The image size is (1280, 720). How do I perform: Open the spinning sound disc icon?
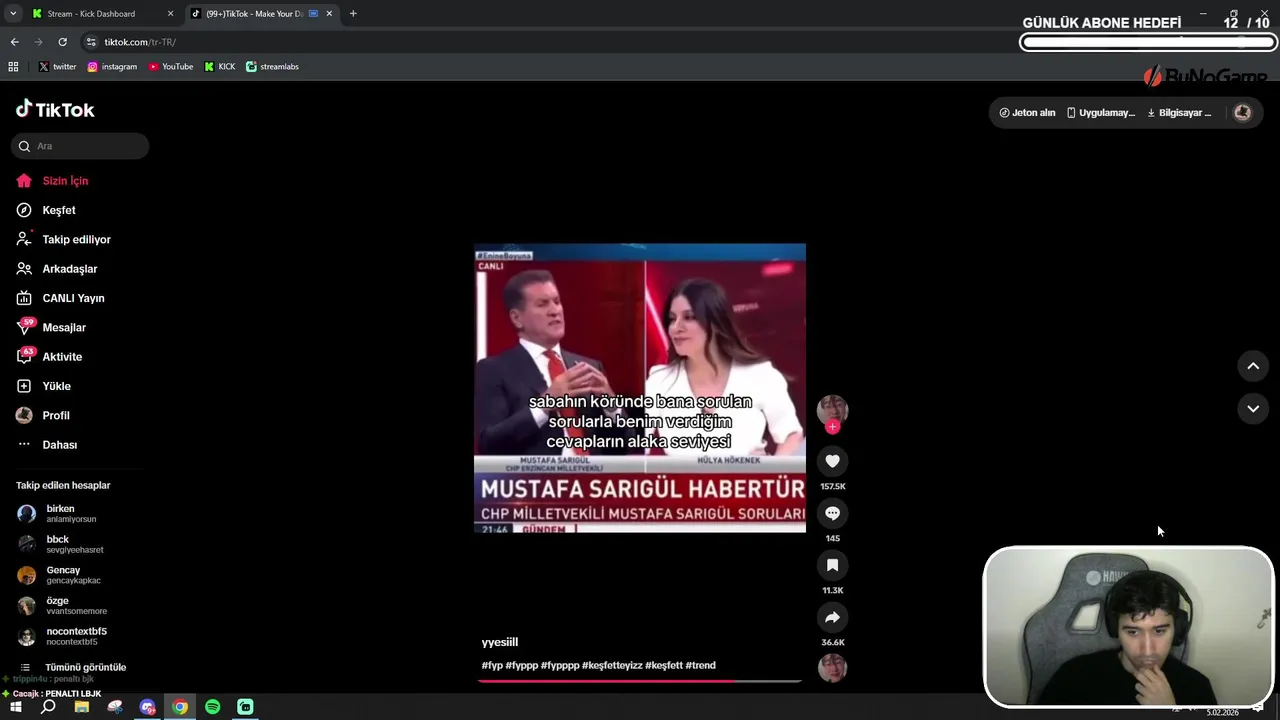point(832,667)
